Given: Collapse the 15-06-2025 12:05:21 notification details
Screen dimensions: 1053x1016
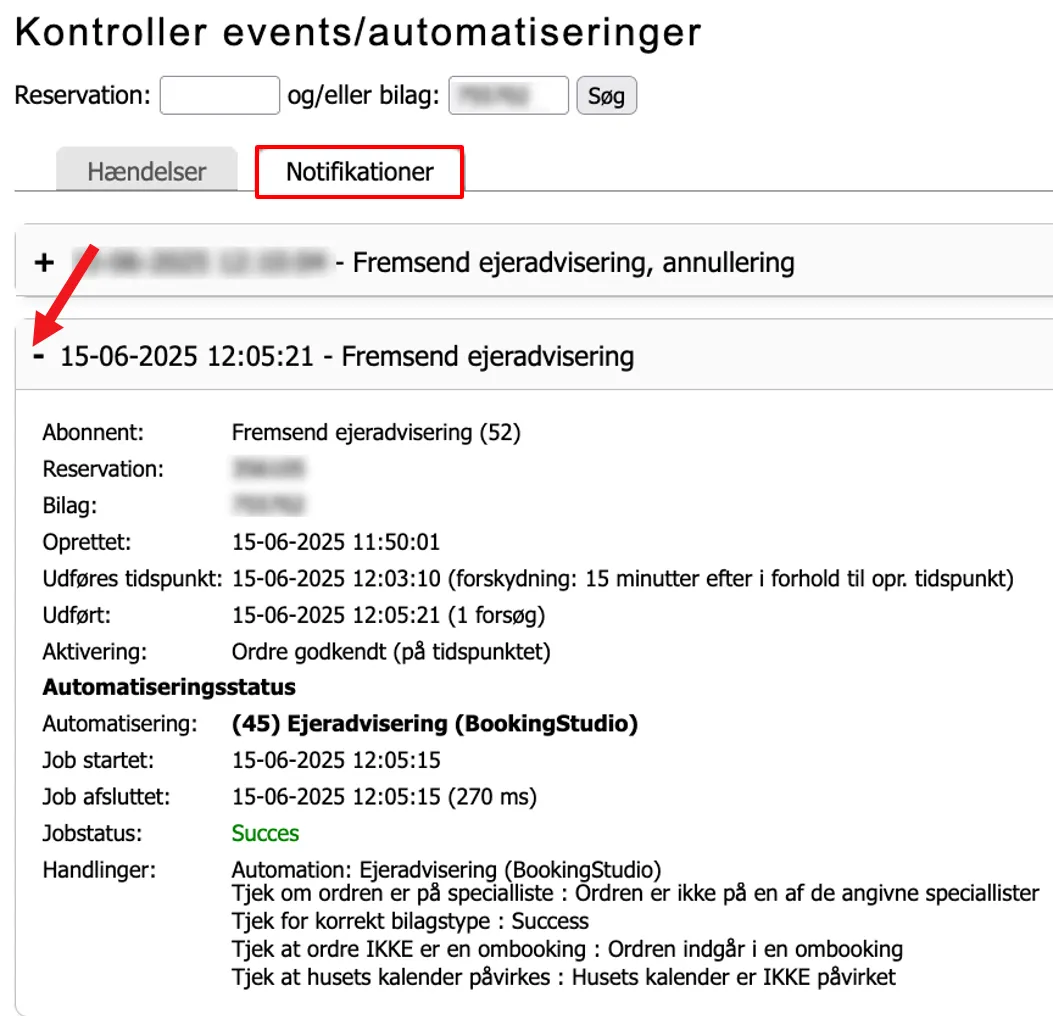Looking at the screenshot, I should pyautogui.click(x=38, y=354).
